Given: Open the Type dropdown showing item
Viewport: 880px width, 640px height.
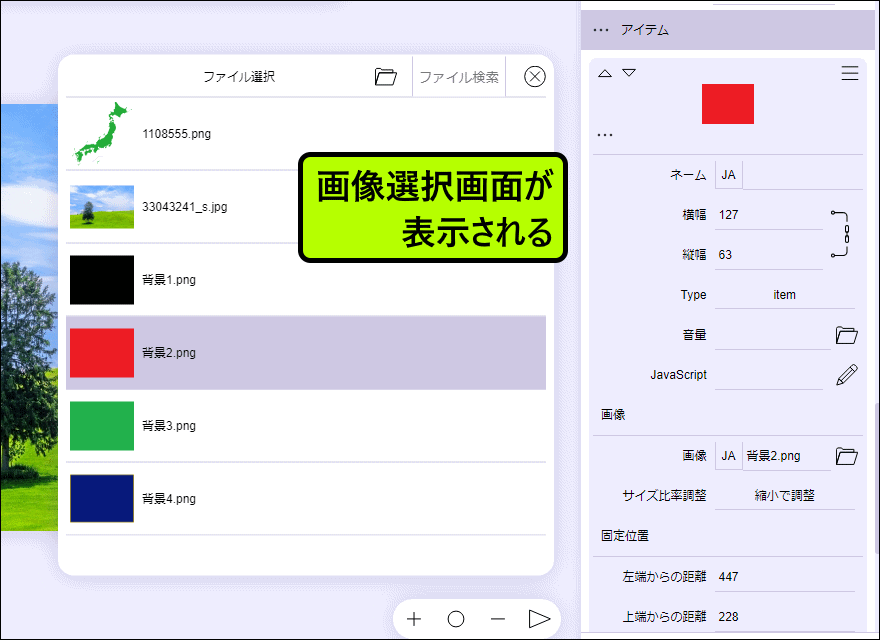Looking at the screenshot, I should pyautogui.click(x=784, y=295).
